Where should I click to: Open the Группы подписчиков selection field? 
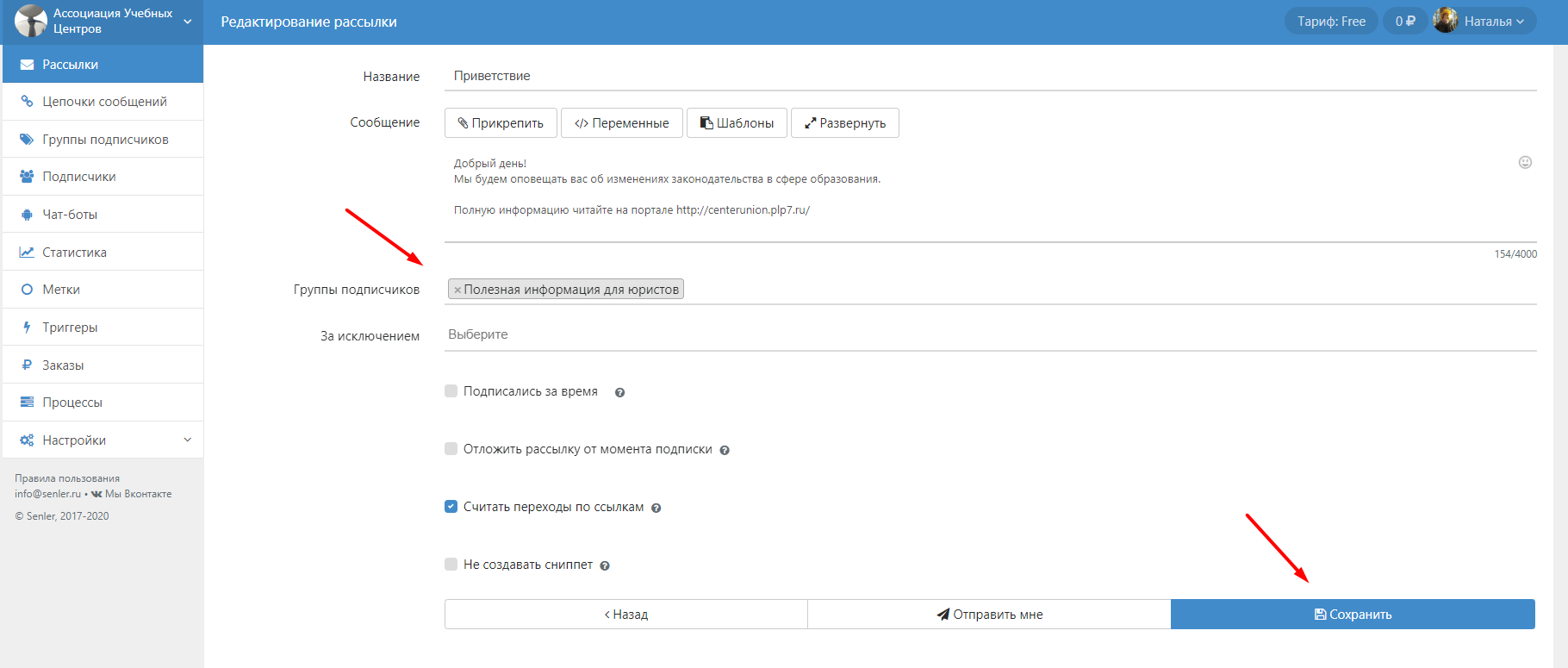tap(991, 290)
